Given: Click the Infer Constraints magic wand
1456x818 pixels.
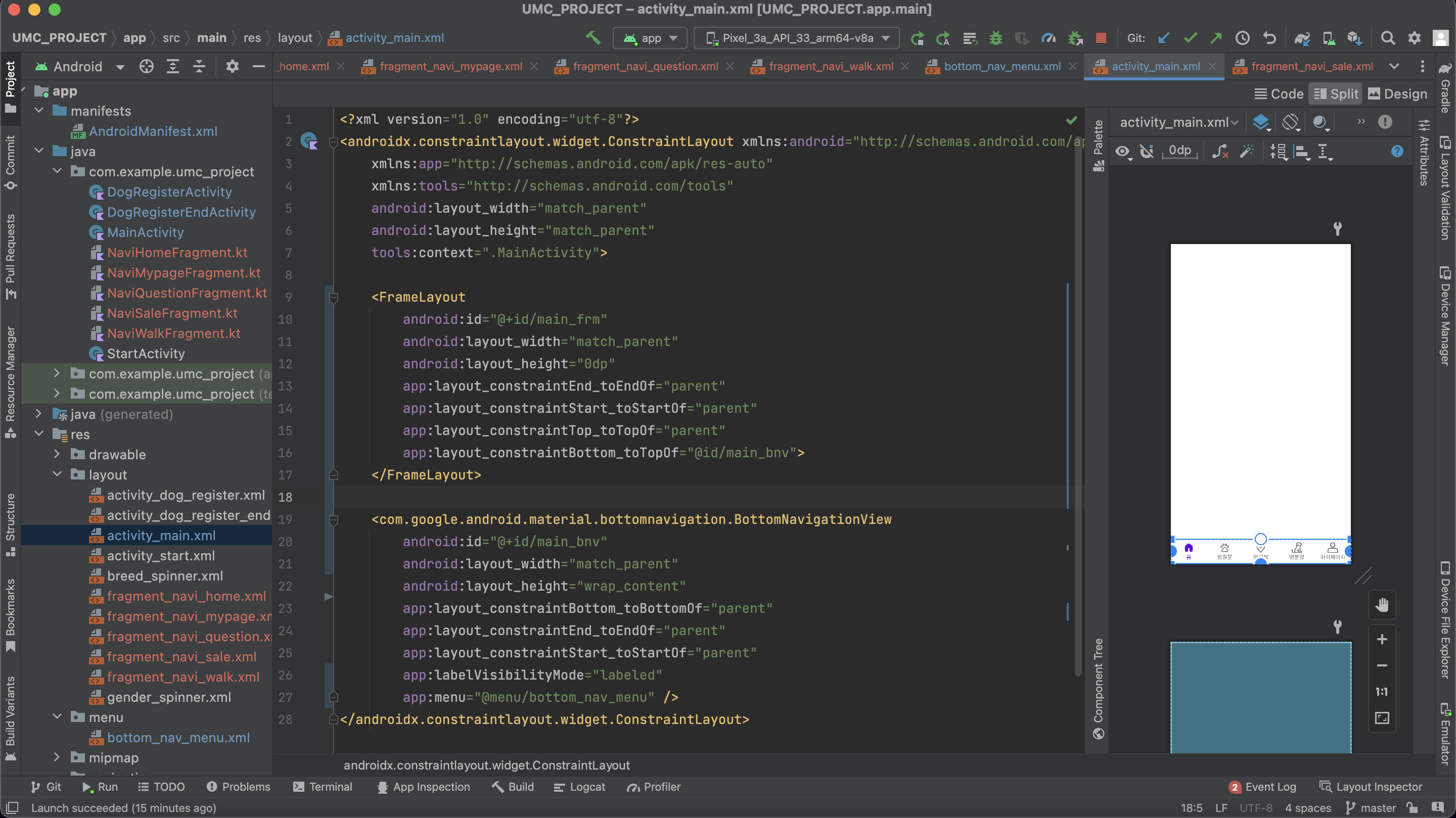Looking at the screenshot, I should click(1246, 151).
